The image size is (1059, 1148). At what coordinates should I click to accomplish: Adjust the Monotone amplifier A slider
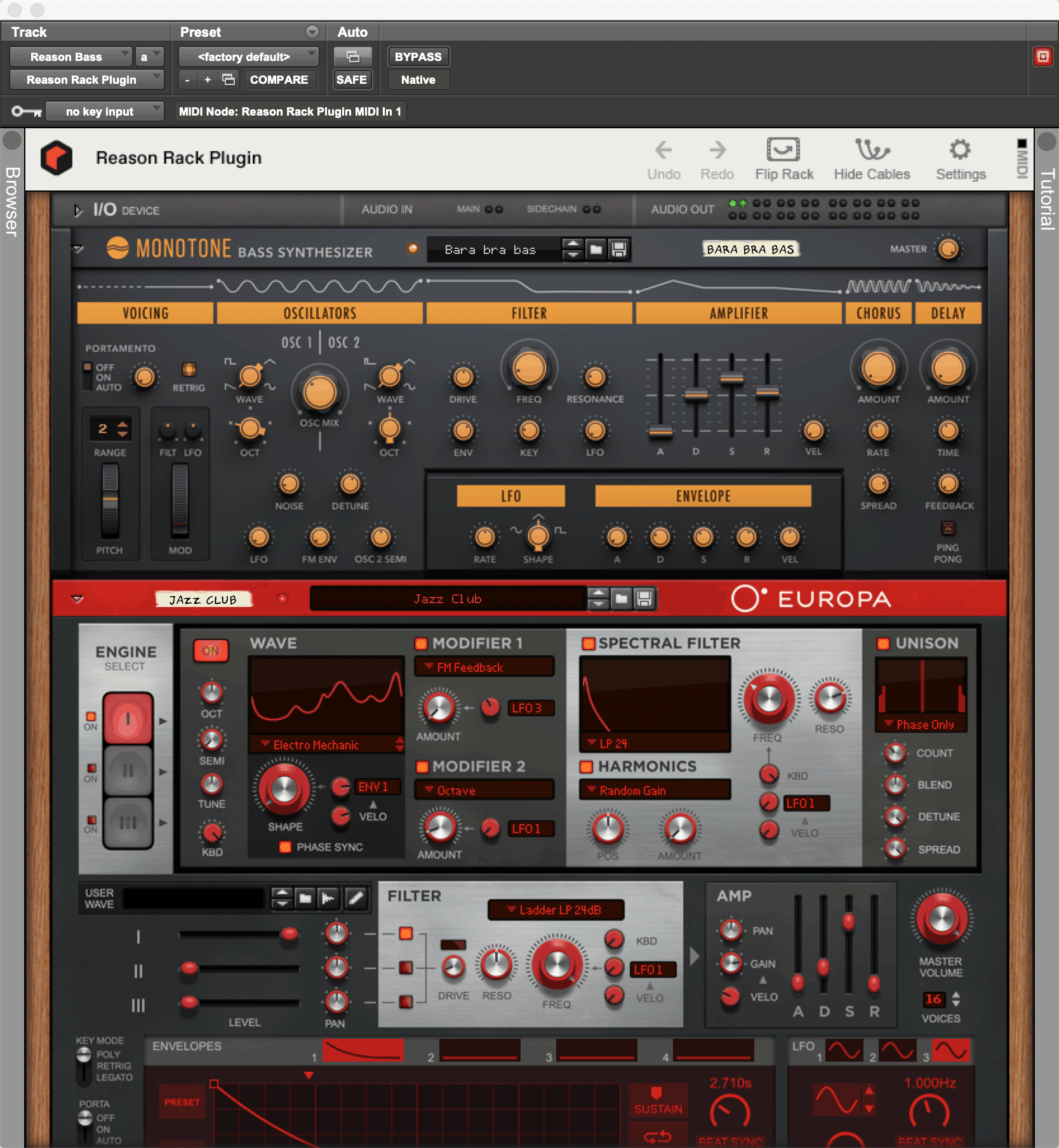point(660,432)
